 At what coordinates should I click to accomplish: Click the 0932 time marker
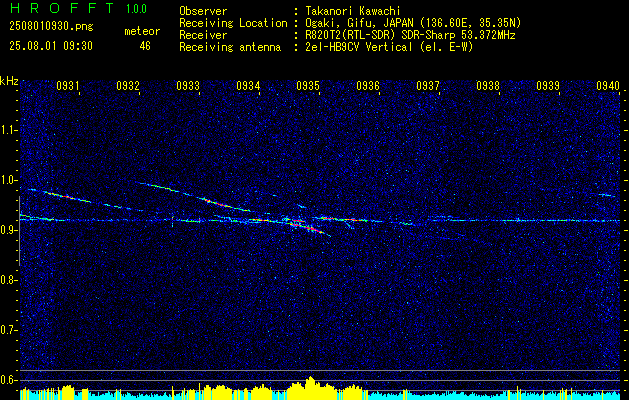[x=128, y=85]
